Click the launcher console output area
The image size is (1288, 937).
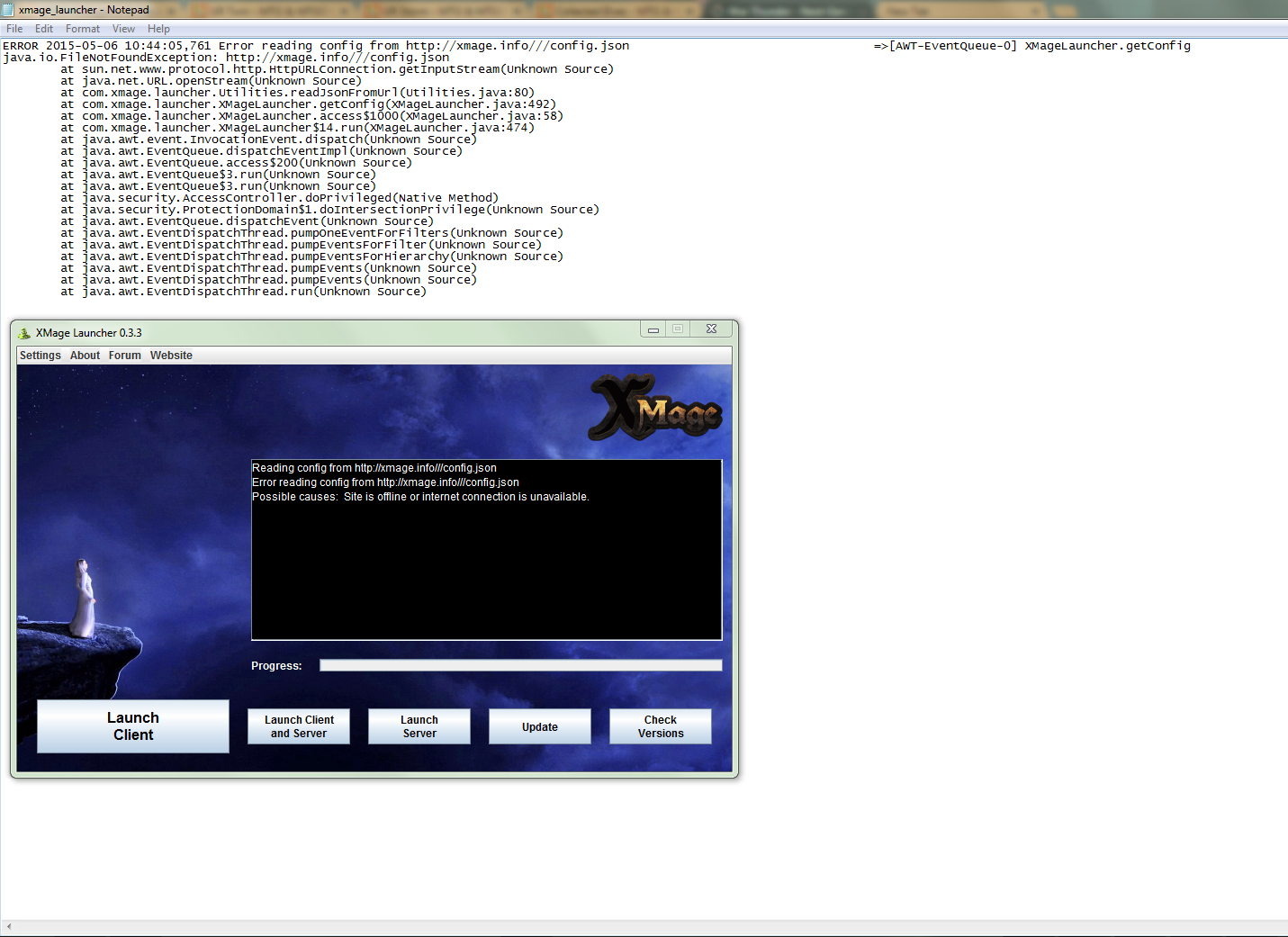[487, 550]
